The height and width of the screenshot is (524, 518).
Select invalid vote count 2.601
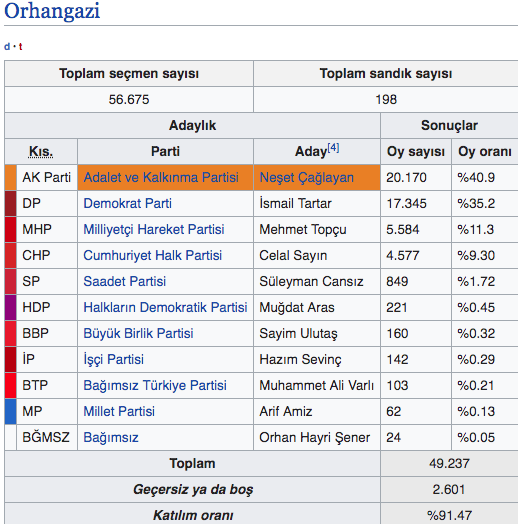click(x=449, y=490)
